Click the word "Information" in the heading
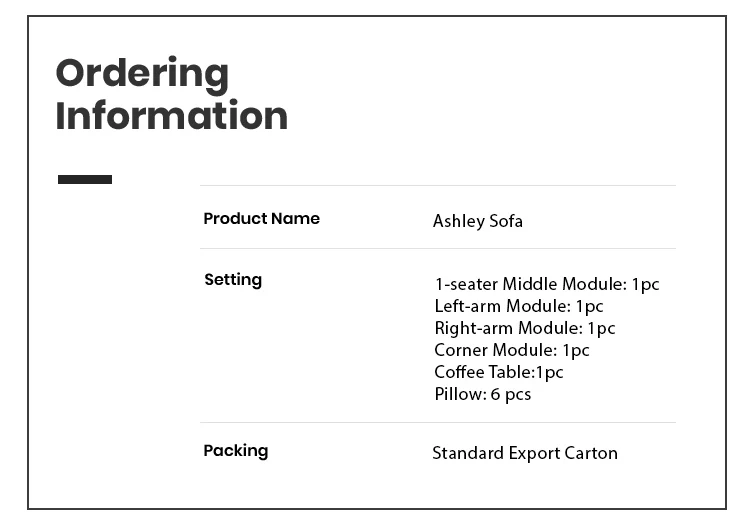750x522 pixels. pos(171,116)
